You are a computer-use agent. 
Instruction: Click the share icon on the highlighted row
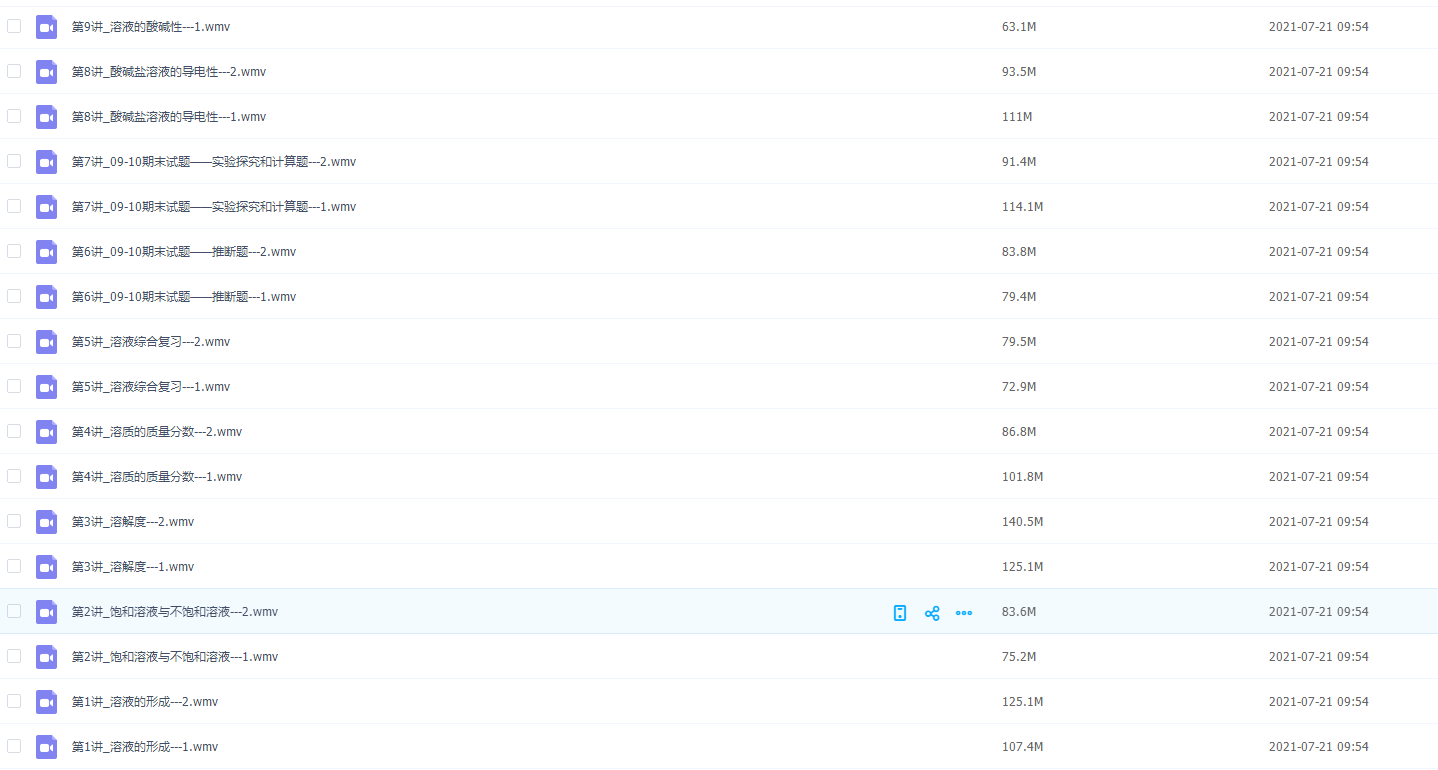click(x=932, y=613)
